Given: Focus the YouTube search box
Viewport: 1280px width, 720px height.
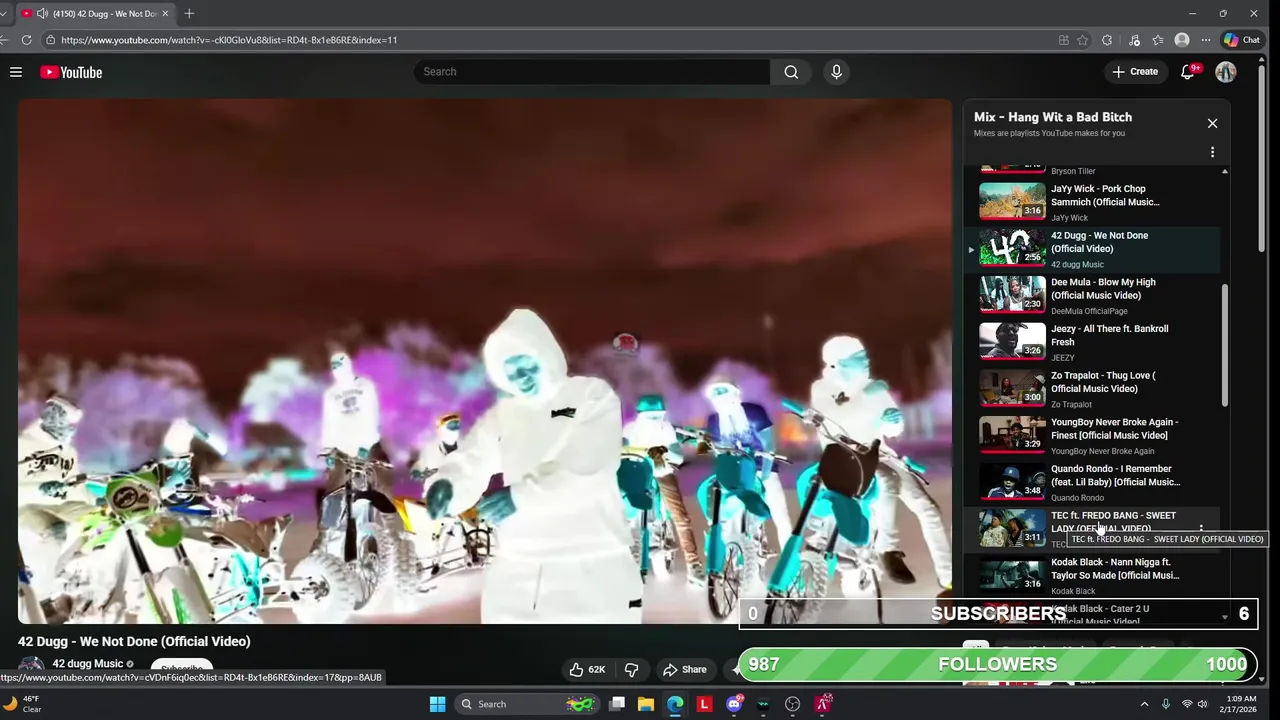Looking at the screenshot, I should pos(592,72).
